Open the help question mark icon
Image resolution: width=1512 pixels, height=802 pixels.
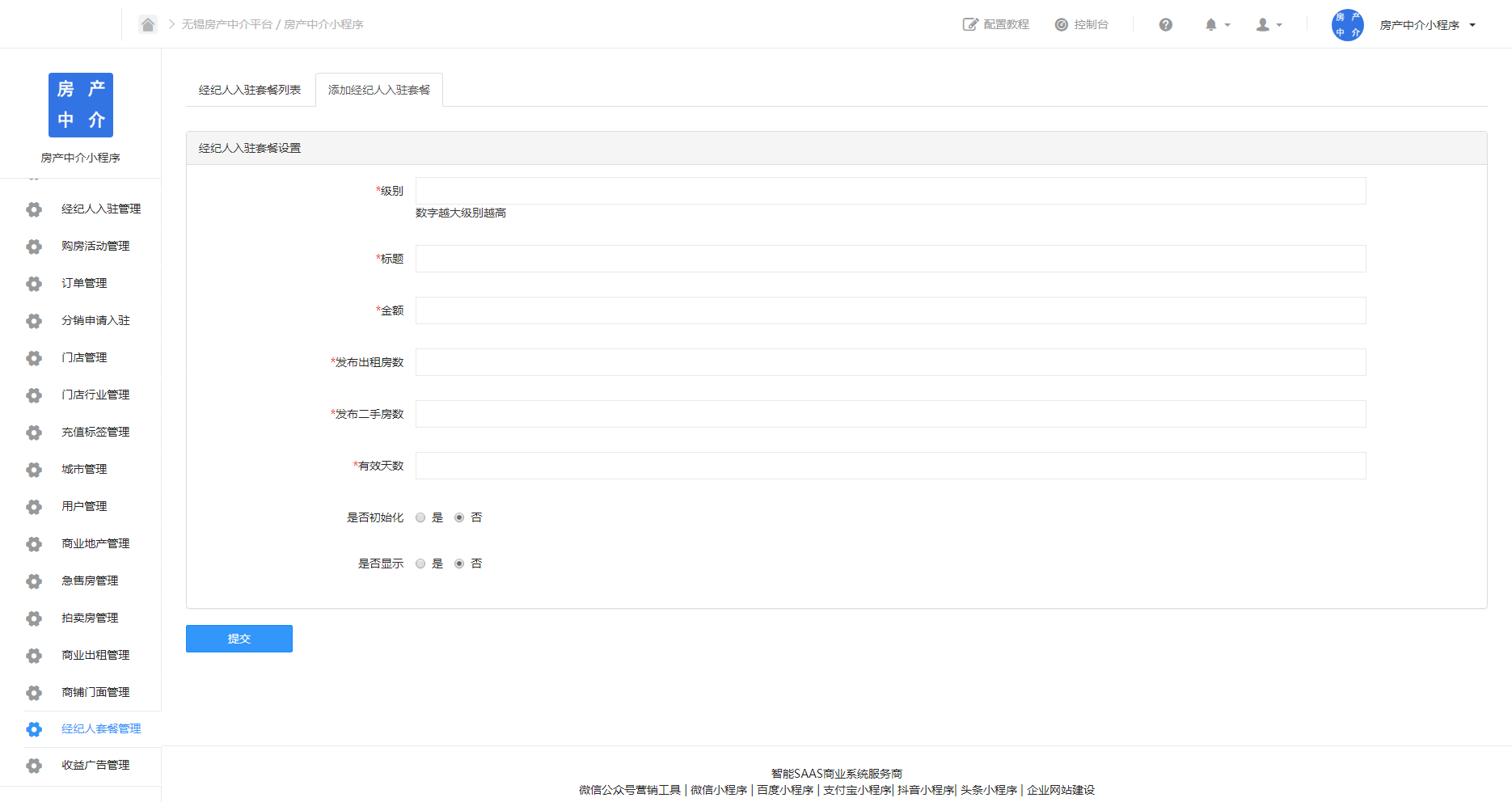coord(1165,25)
